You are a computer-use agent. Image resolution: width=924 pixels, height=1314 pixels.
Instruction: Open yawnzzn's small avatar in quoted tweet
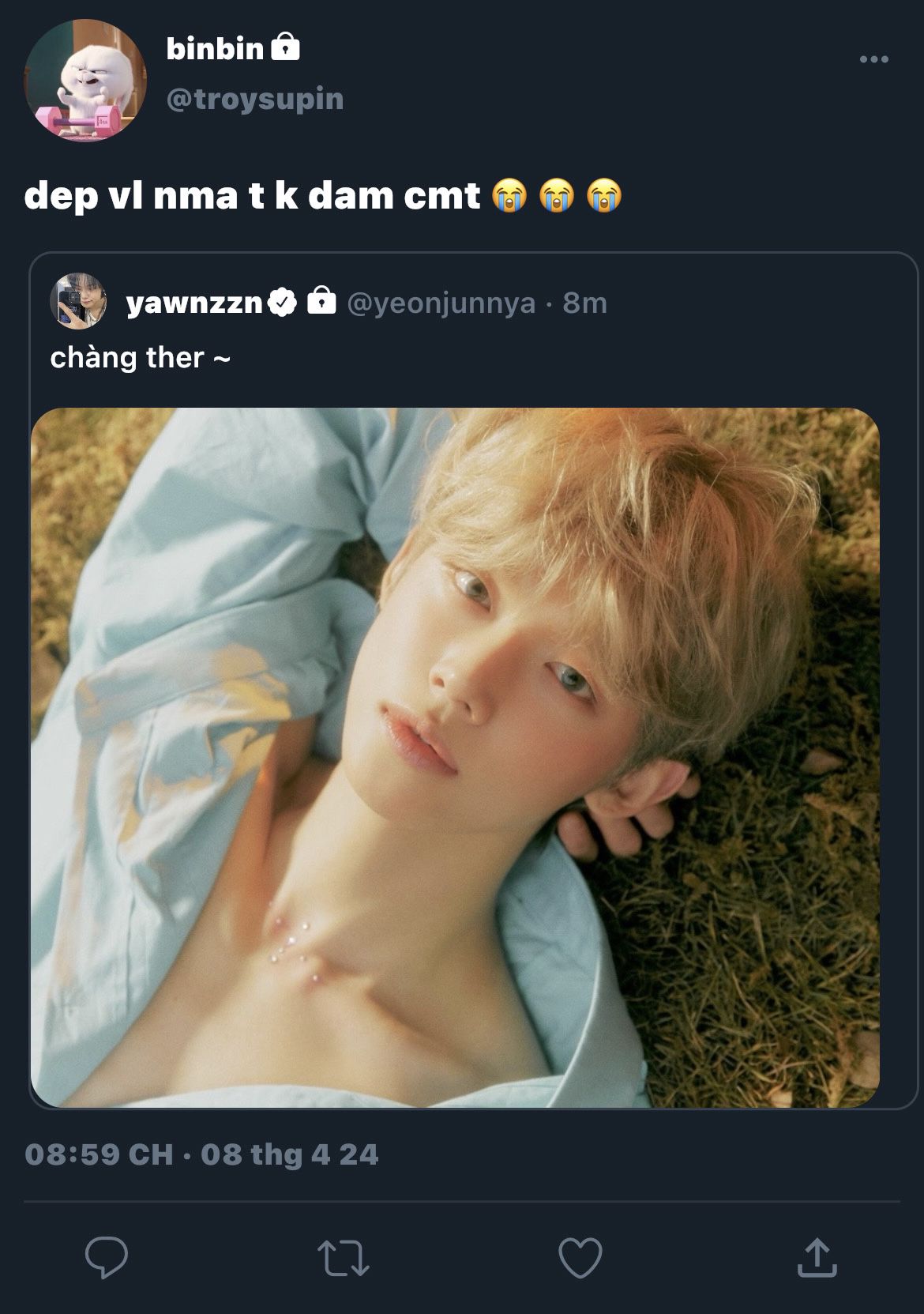[x=78, y=301]
